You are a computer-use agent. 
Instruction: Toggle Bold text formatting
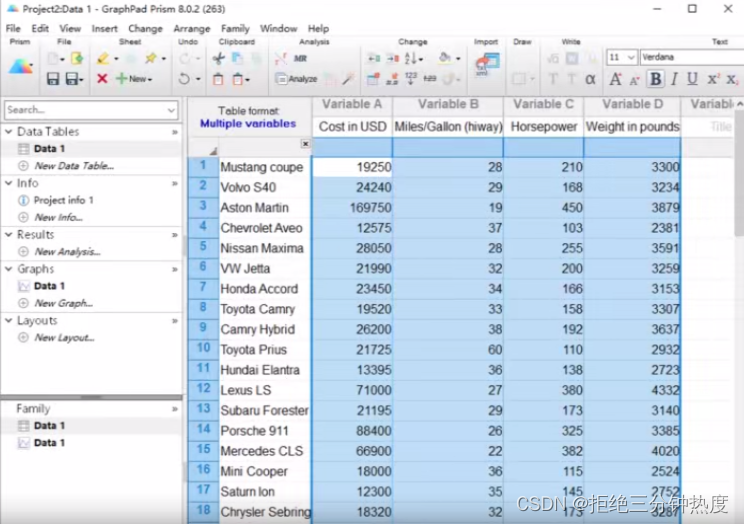655,79
